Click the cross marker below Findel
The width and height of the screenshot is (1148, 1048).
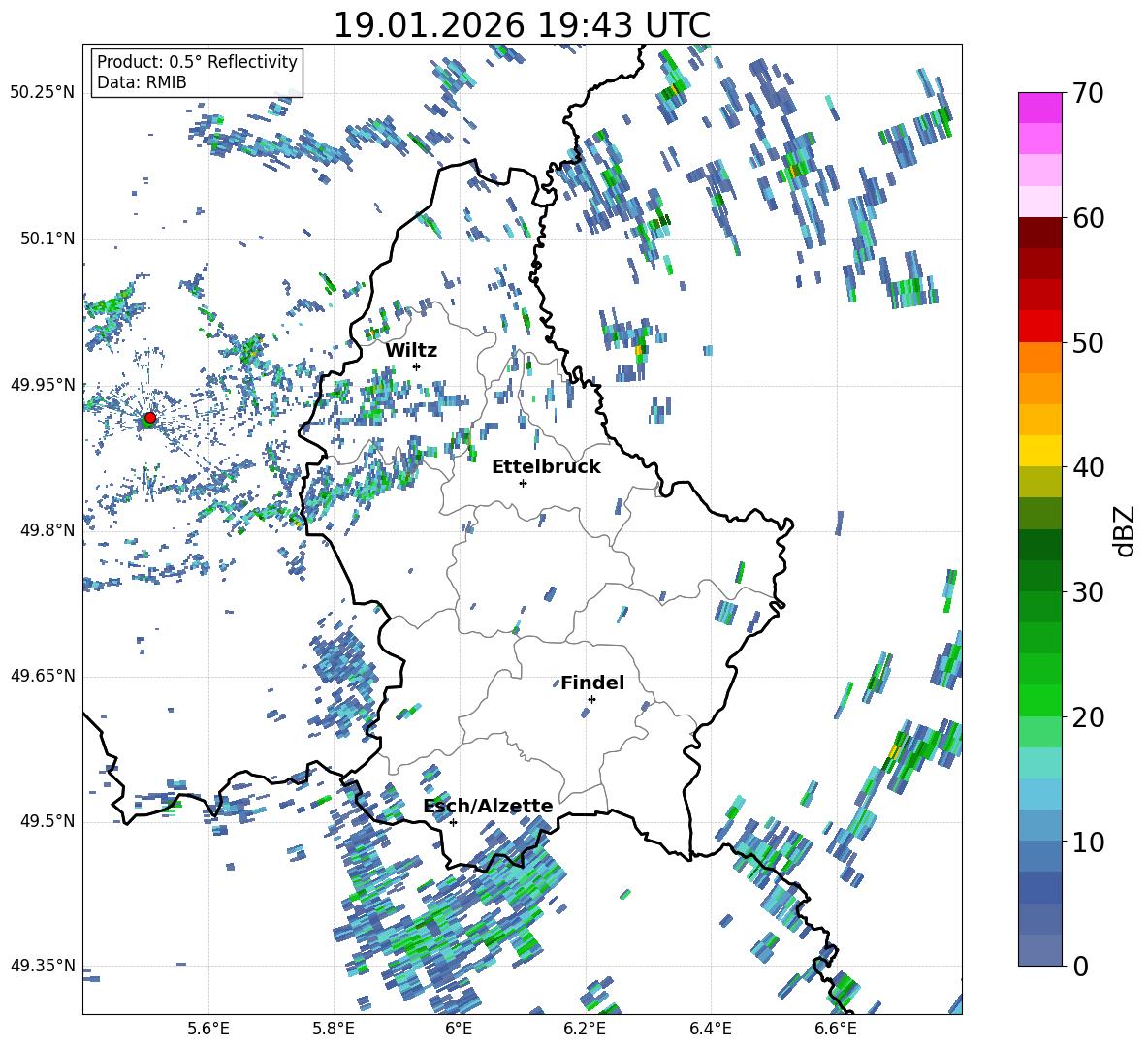pos(591,699)
